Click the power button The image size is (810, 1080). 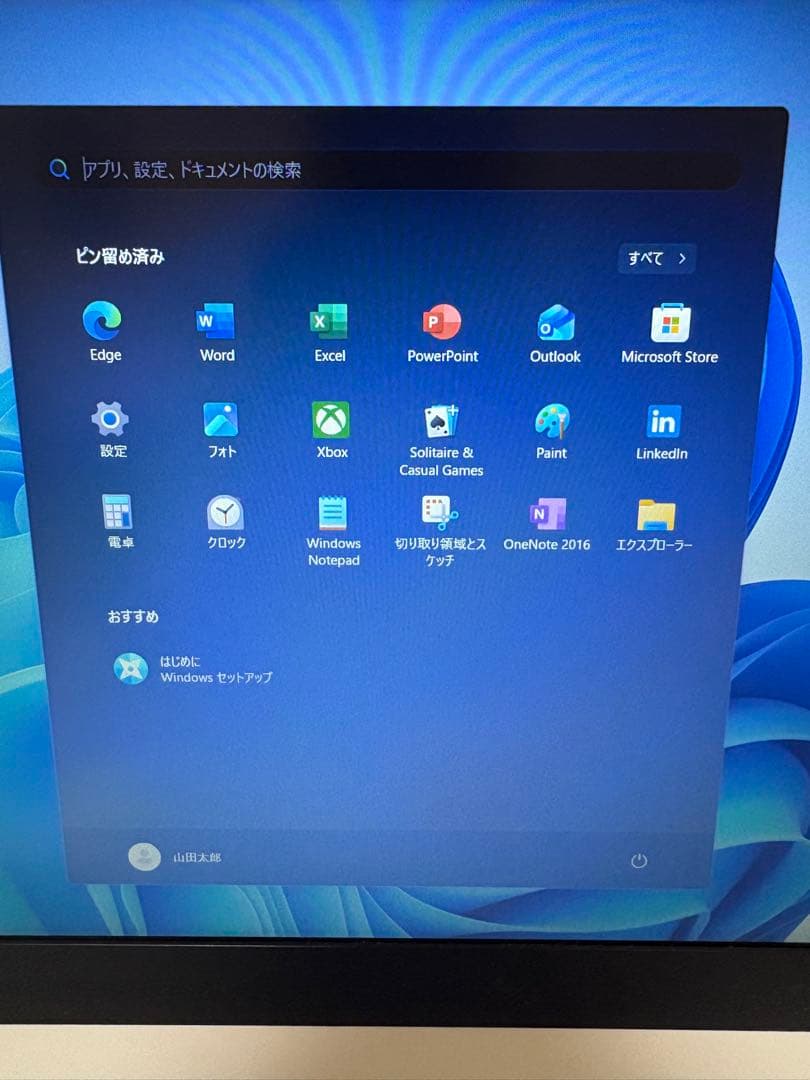[639, 858]
